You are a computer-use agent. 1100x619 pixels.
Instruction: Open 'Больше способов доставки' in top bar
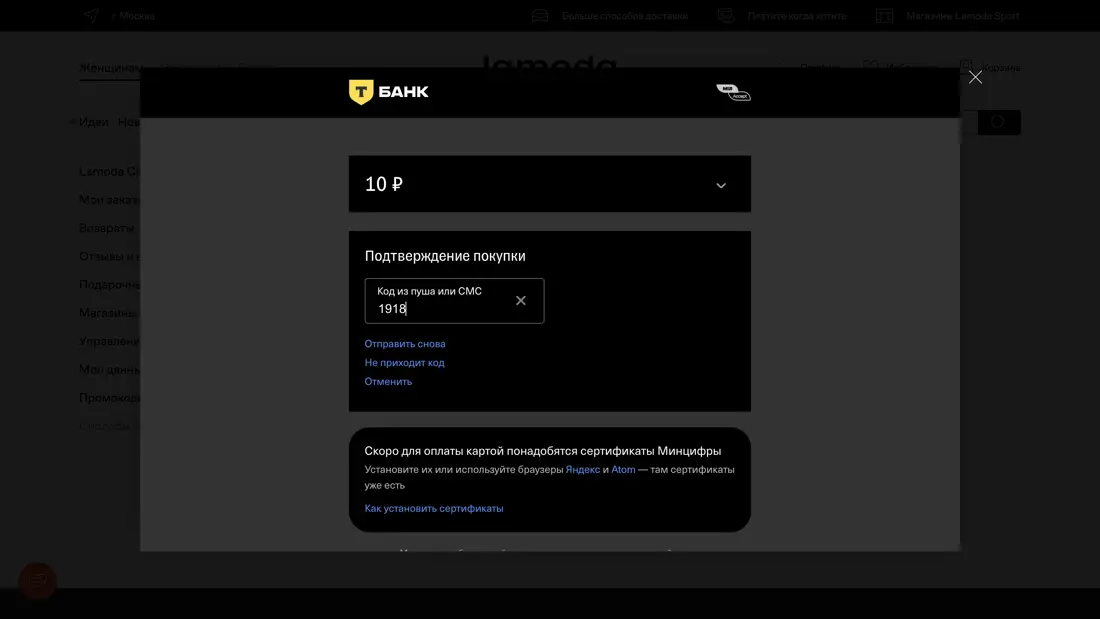pos(624,15)
